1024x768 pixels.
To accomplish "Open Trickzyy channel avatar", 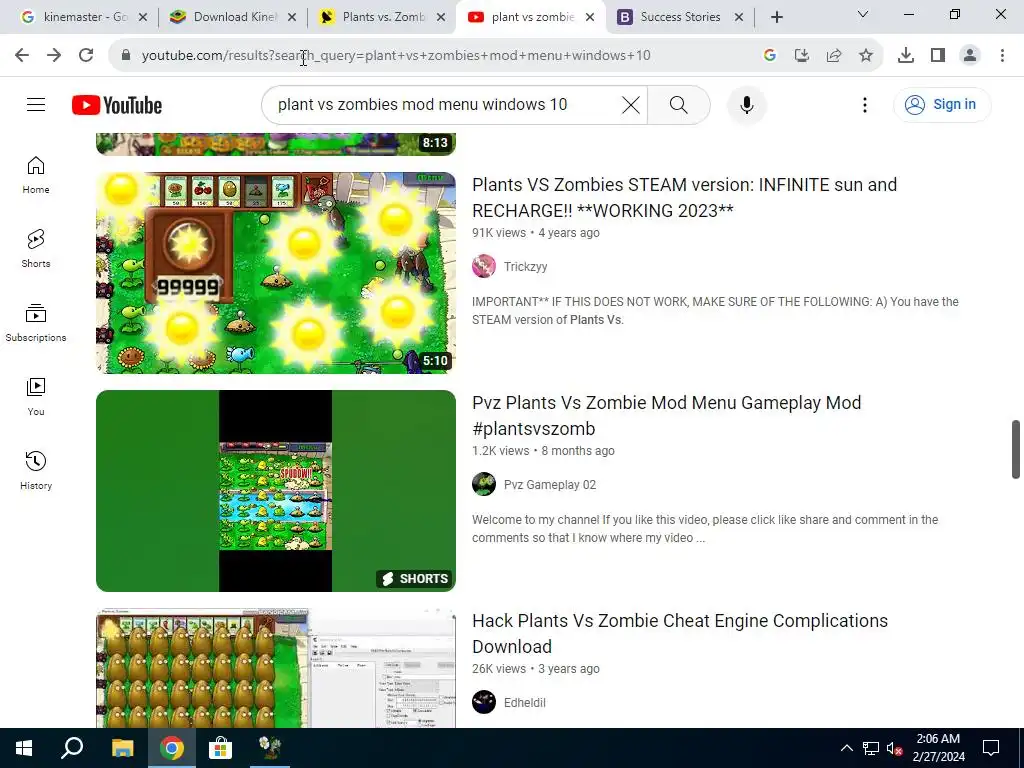I will [484, 266].
